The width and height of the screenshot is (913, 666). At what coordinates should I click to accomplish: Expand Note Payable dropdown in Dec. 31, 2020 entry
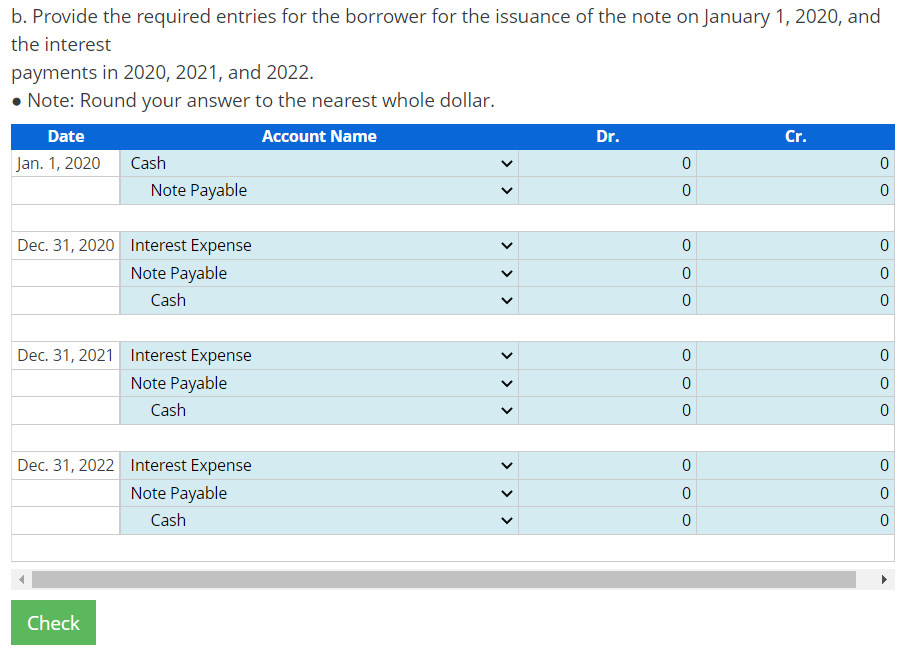319,273
